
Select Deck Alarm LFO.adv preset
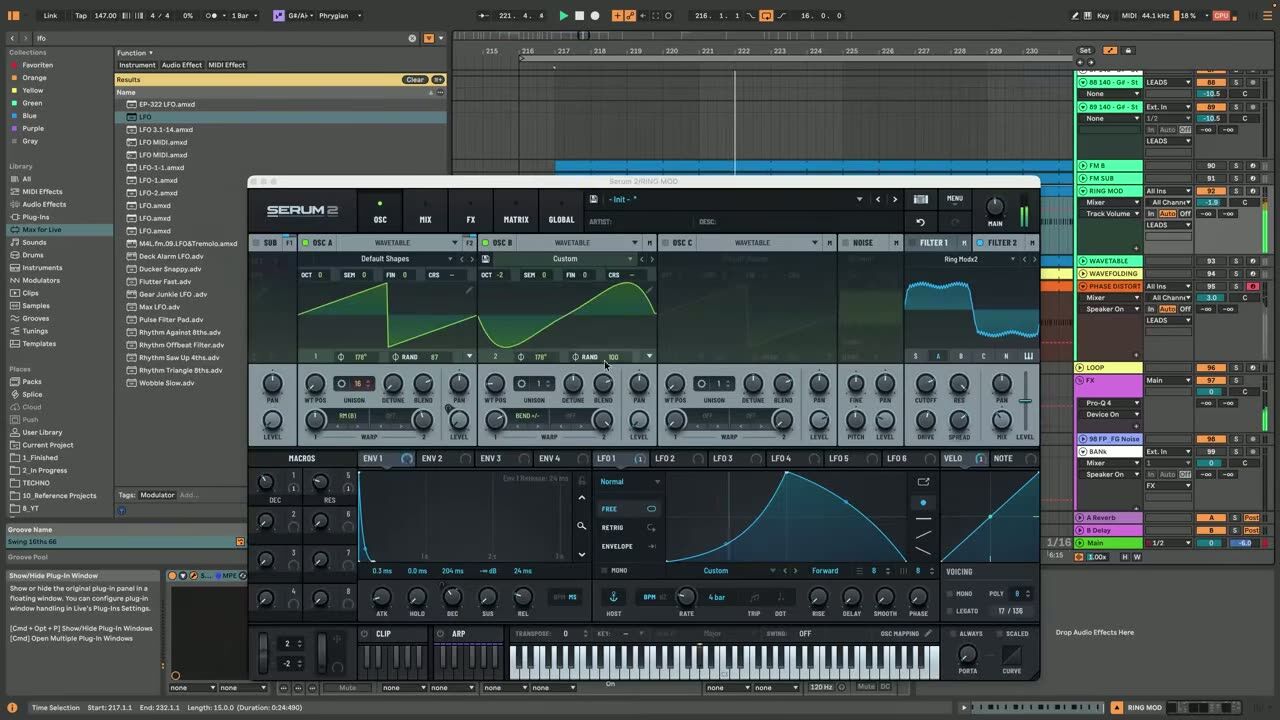171,256
